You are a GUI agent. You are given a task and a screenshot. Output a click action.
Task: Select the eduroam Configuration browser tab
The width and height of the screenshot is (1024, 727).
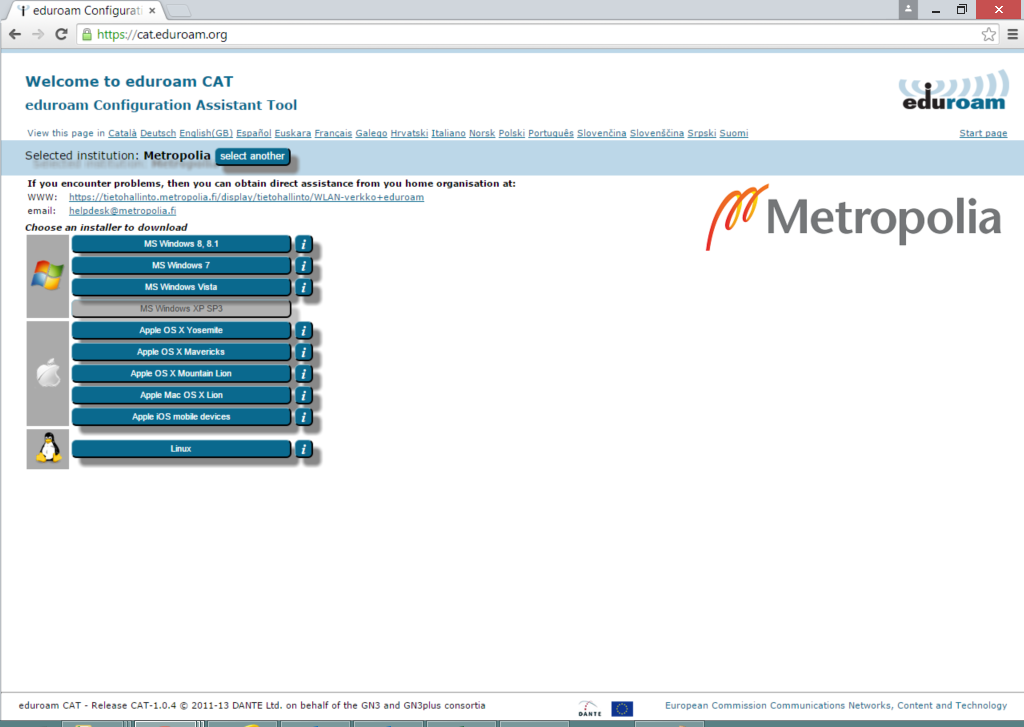[85, 10]
